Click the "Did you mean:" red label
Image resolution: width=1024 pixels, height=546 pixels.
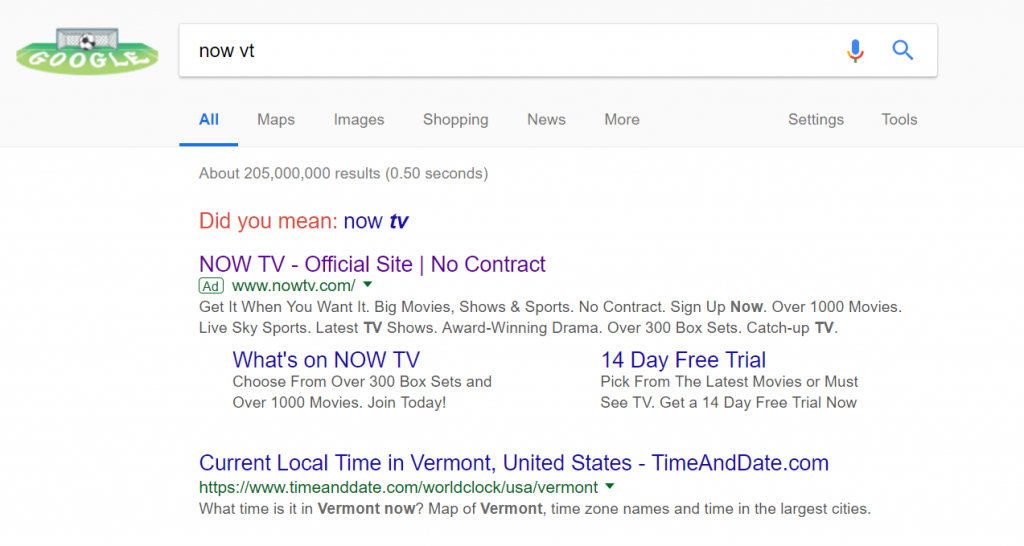(268, 221)
